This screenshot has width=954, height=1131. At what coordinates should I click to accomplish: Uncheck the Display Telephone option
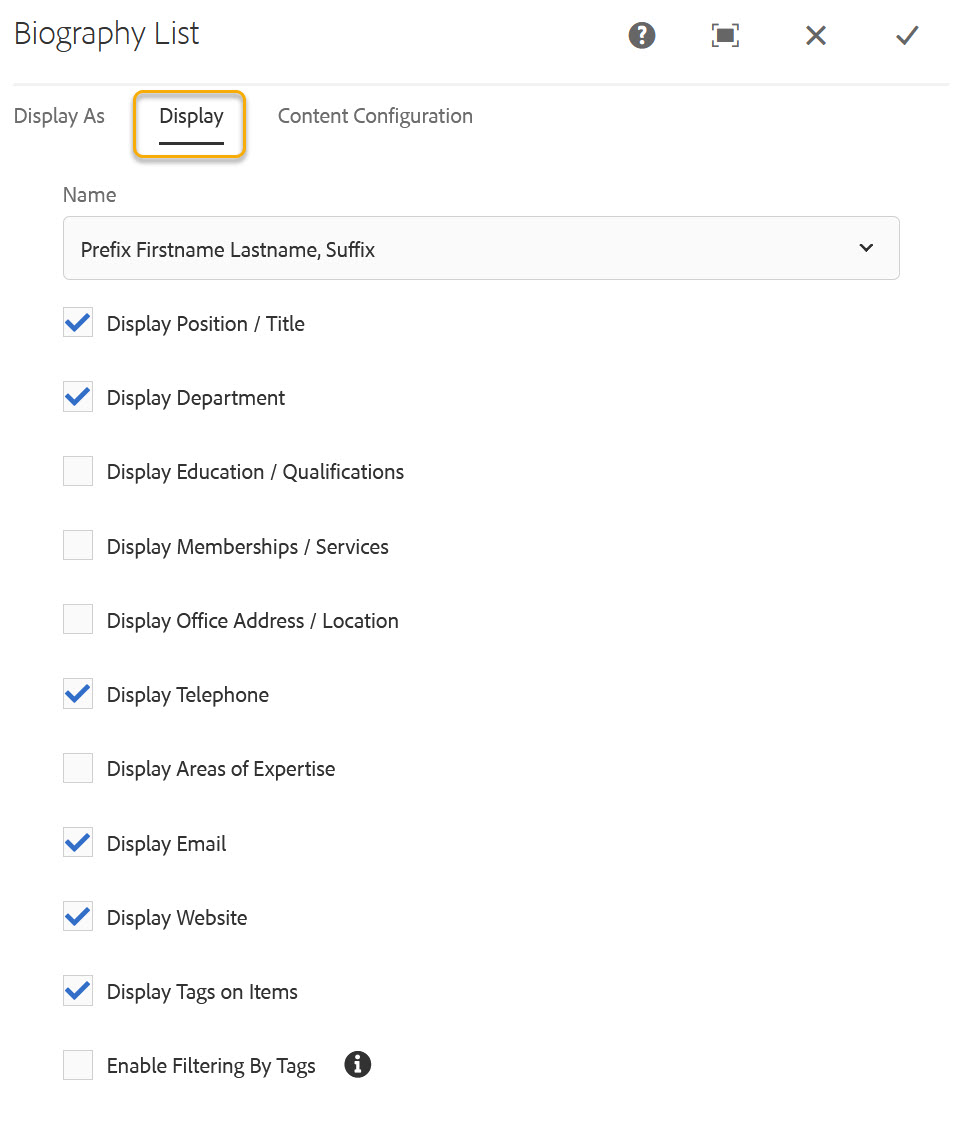click(x=78, y=694)
